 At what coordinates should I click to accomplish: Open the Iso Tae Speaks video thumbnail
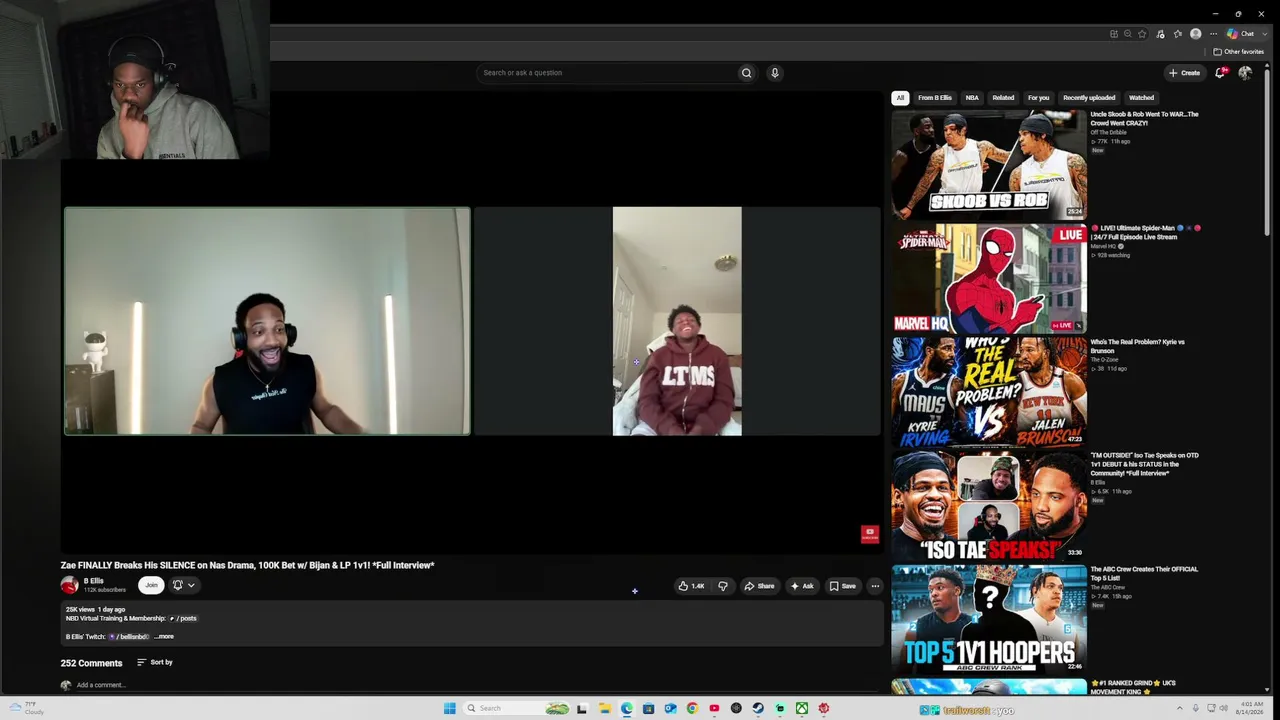[989, 506]
